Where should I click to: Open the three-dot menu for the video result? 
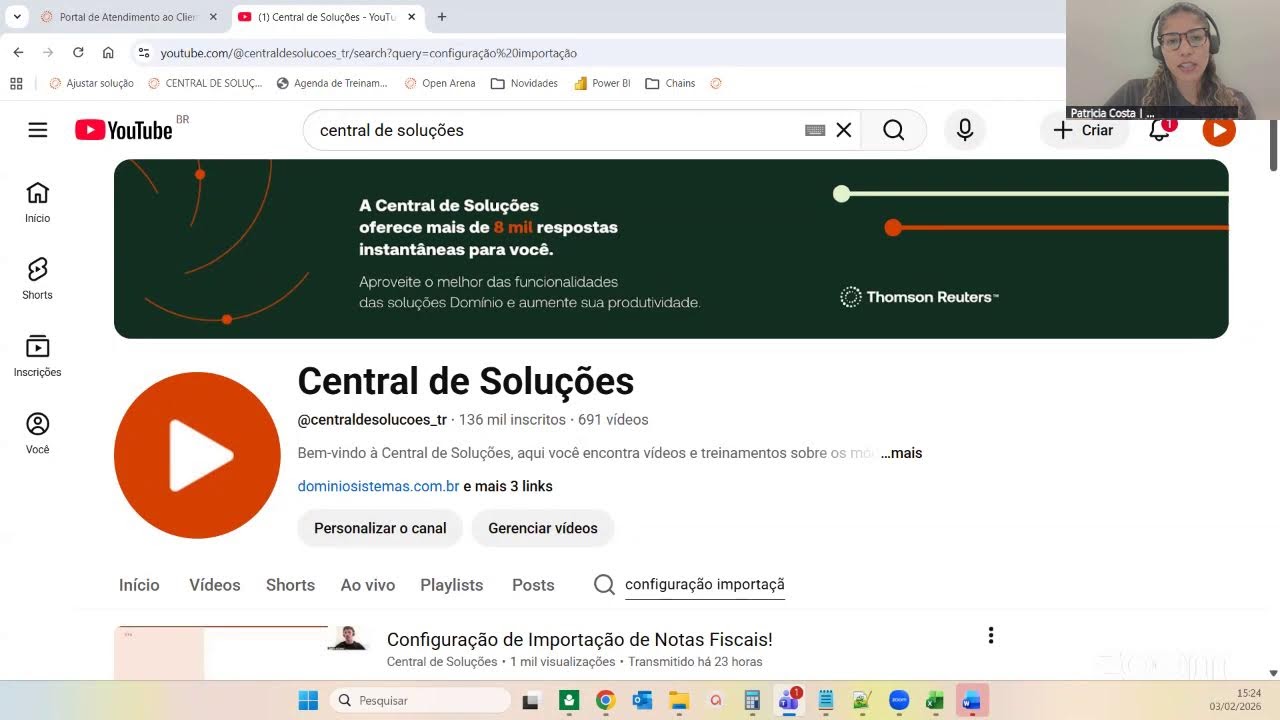coord(991,635)
